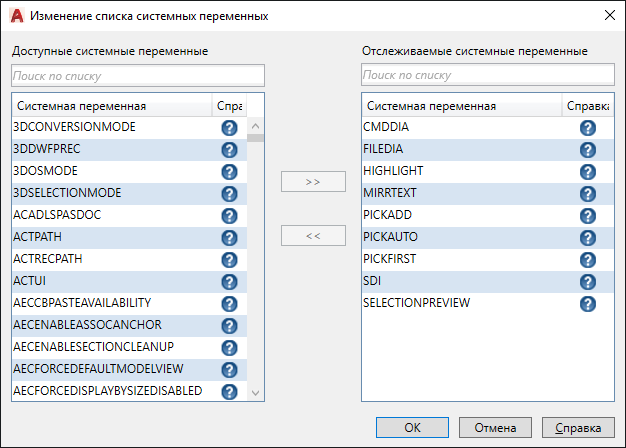Click the available variables search field
The image size is (626, 448).
coord(138,75)
